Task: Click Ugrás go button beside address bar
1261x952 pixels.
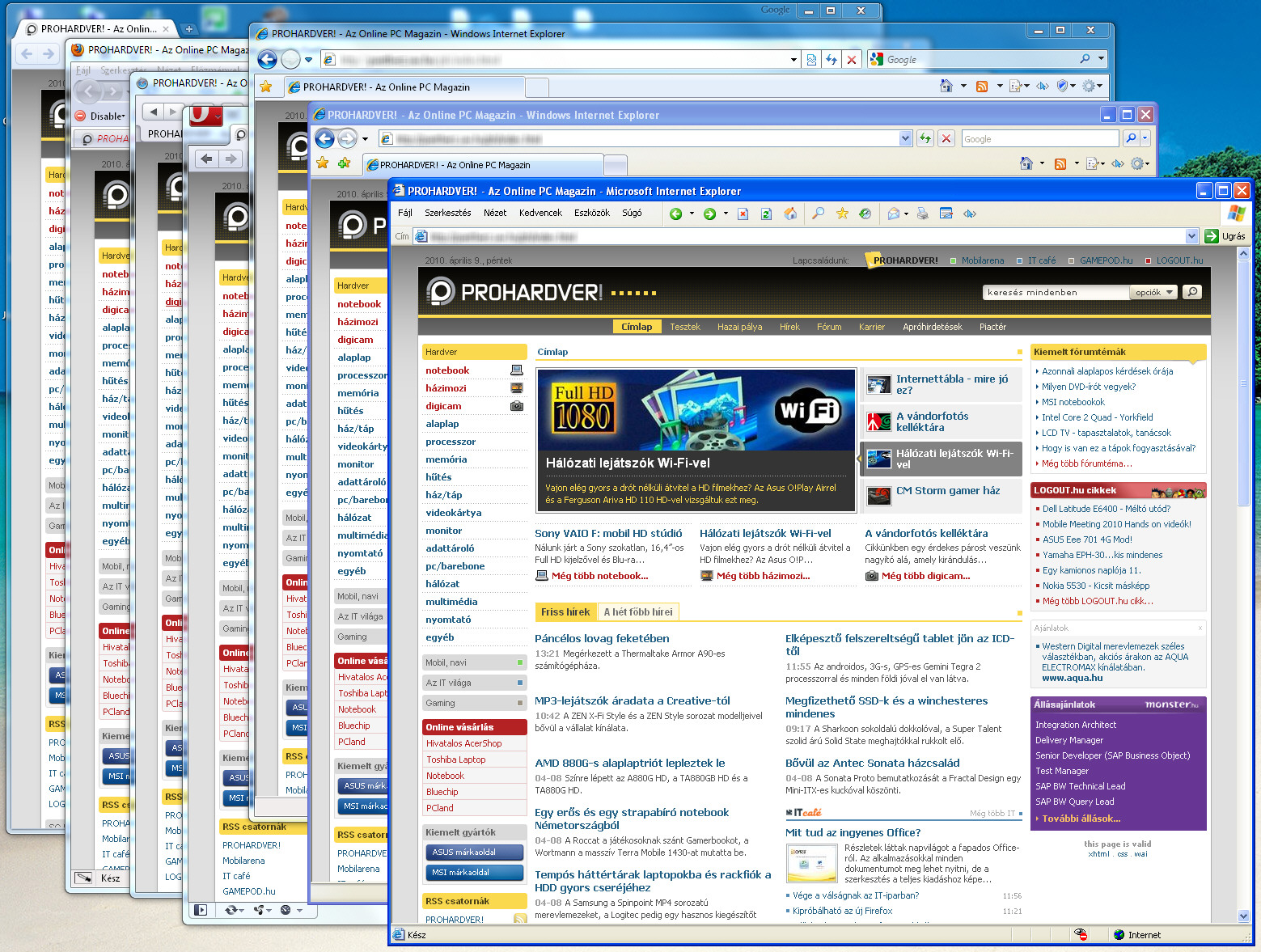Action: pos(1225,236)
